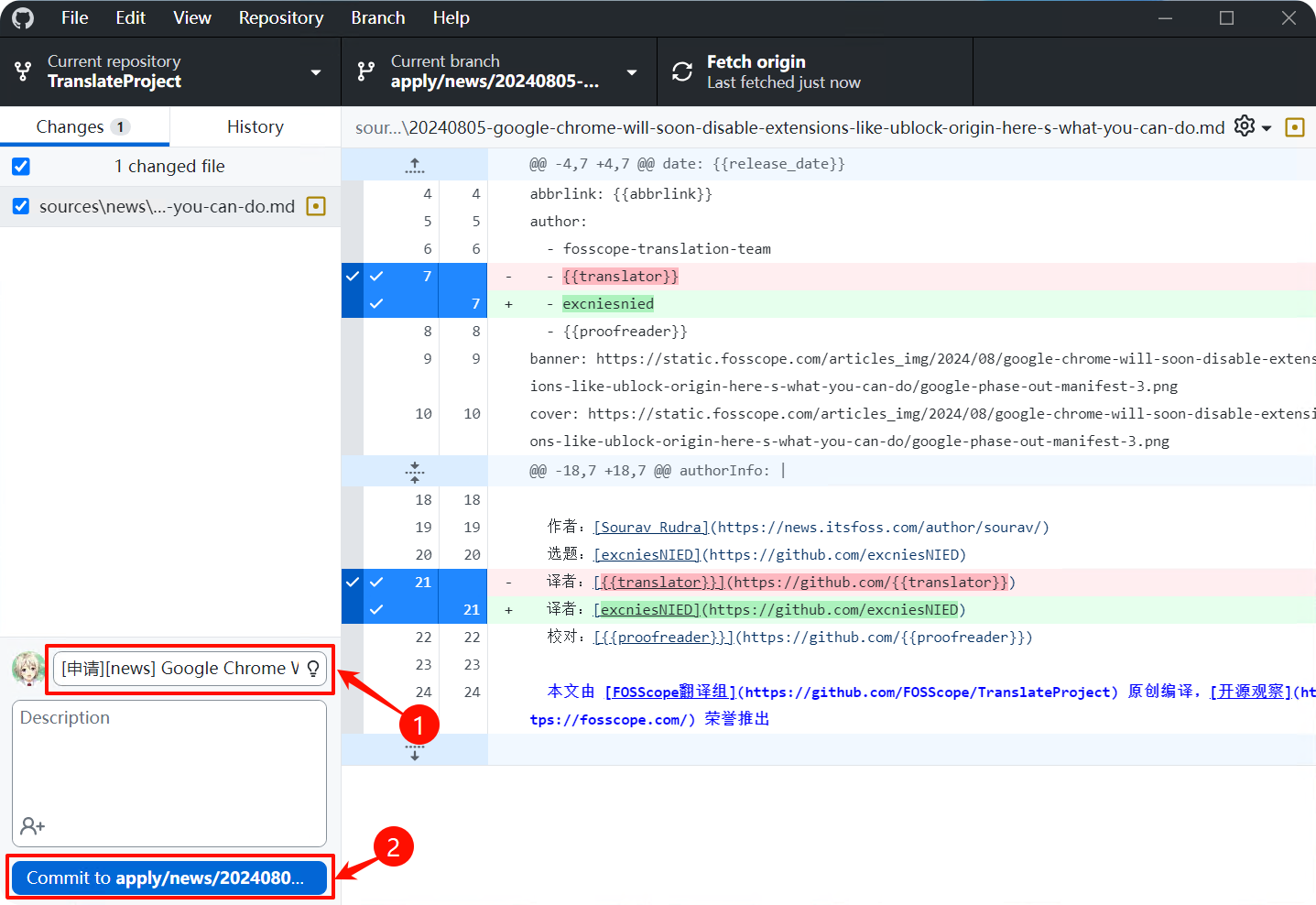
Task: Expand diff upward with top arrow icon
Action: [415, 165]
